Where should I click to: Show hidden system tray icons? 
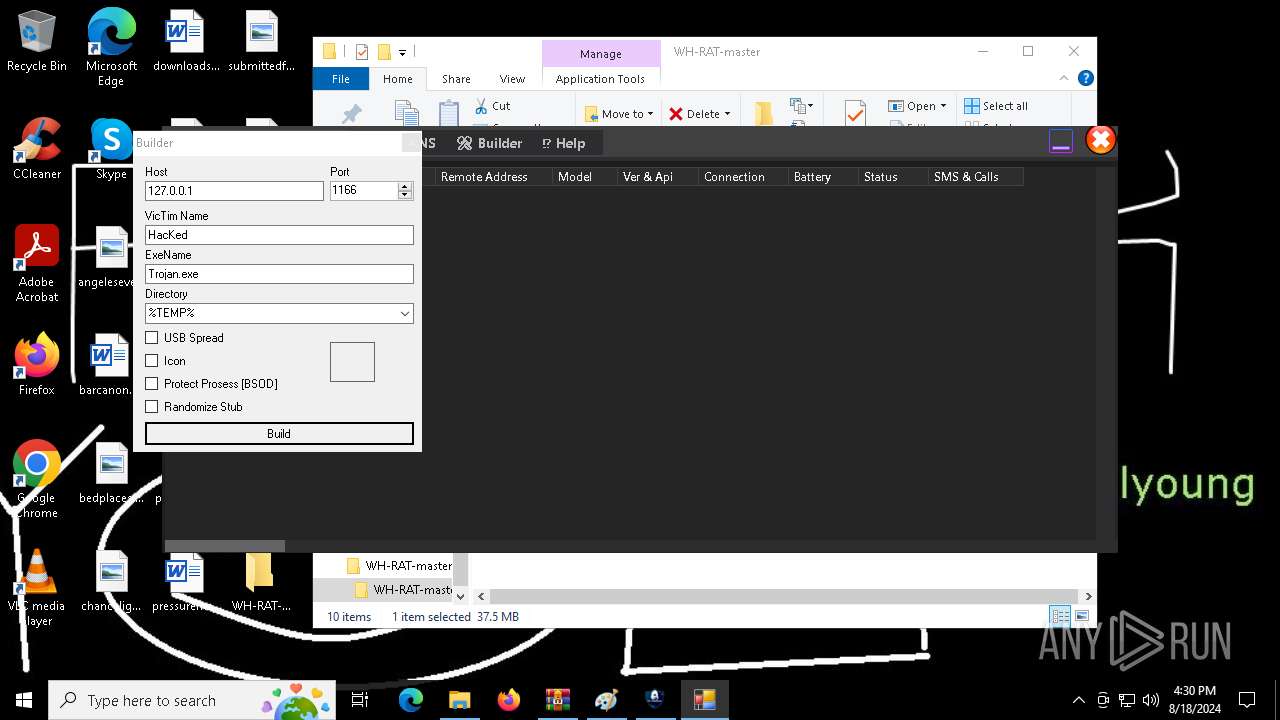coord(1078,700)
